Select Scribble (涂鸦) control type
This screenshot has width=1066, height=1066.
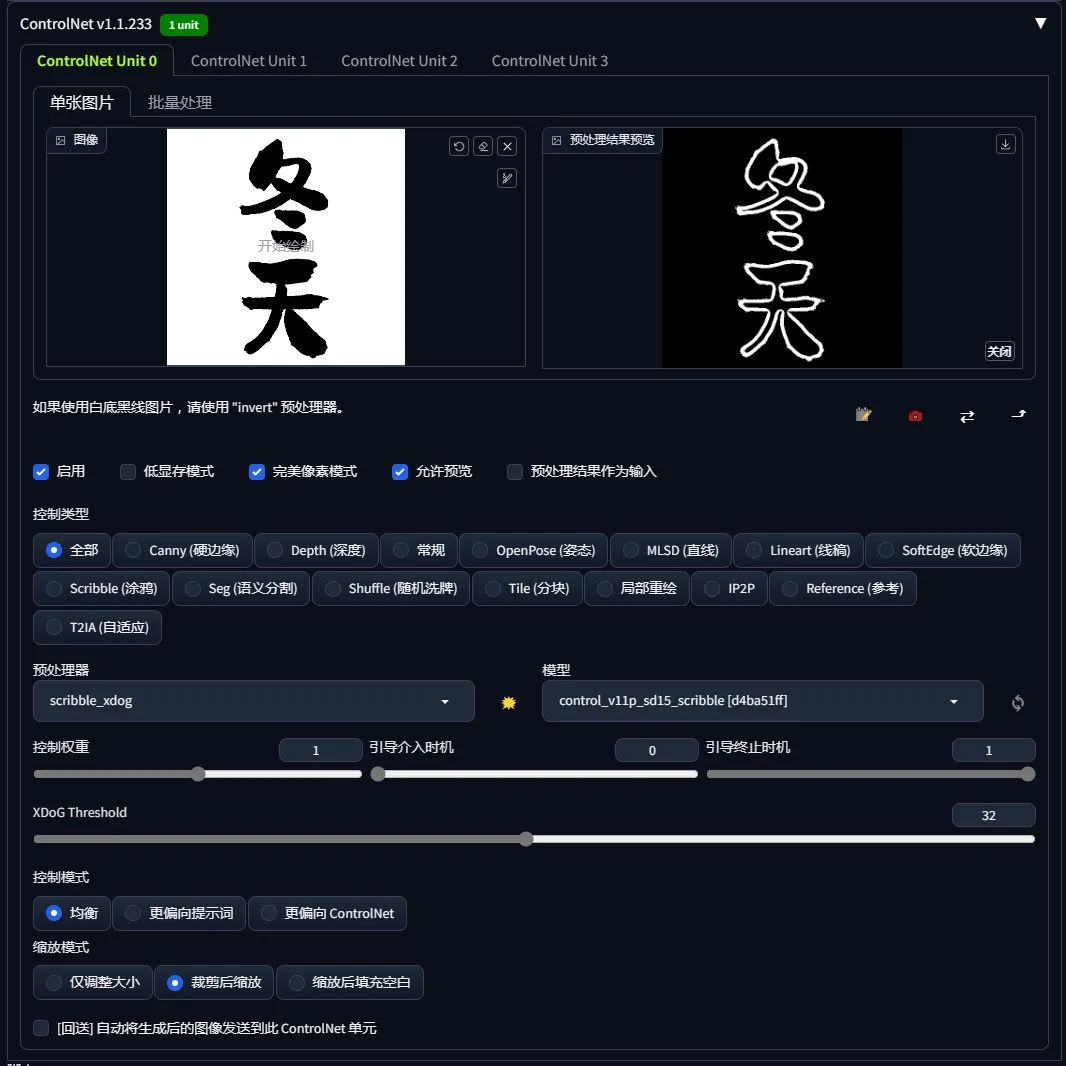[x=101, y=589]
